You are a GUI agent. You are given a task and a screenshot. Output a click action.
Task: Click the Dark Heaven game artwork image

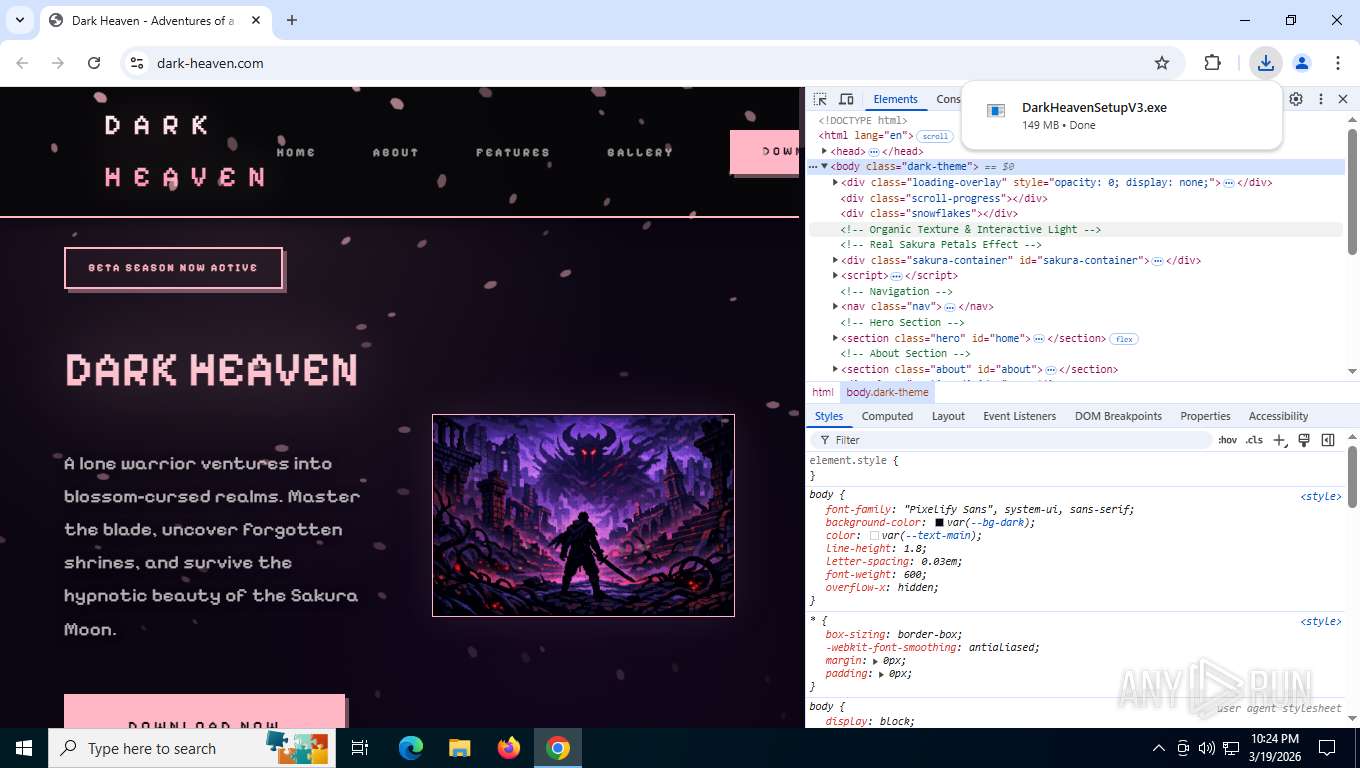click(x=583, y=515)
